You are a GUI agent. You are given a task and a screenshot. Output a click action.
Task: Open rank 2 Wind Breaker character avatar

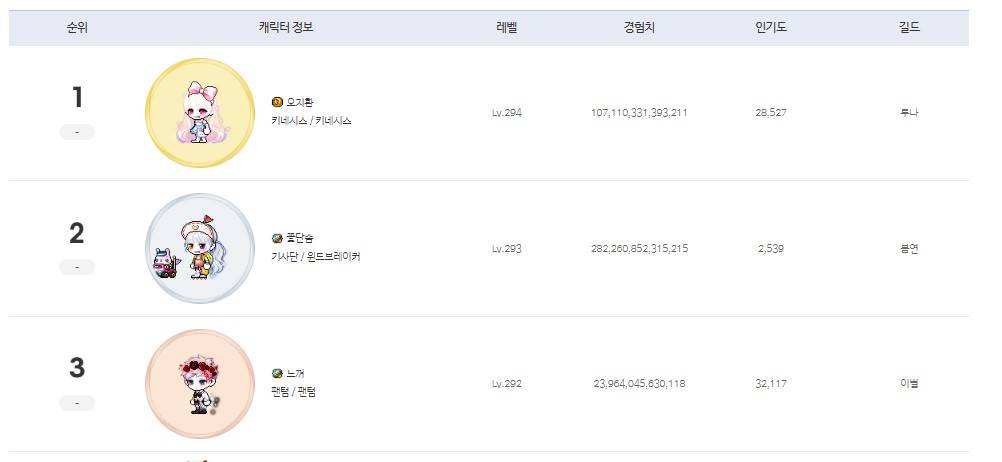199,248
